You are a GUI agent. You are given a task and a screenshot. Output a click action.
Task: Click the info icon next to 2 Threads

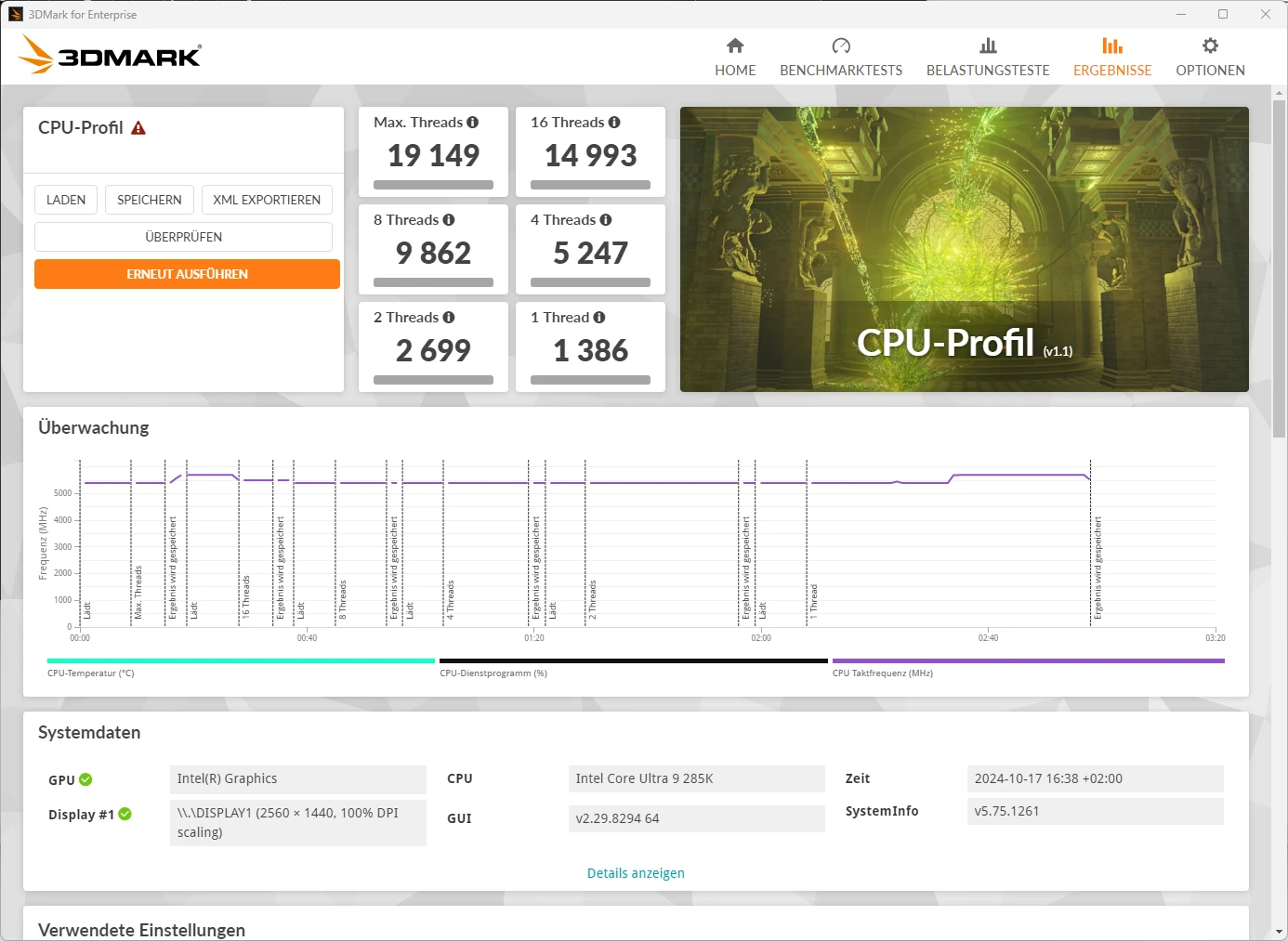[449, 318]
